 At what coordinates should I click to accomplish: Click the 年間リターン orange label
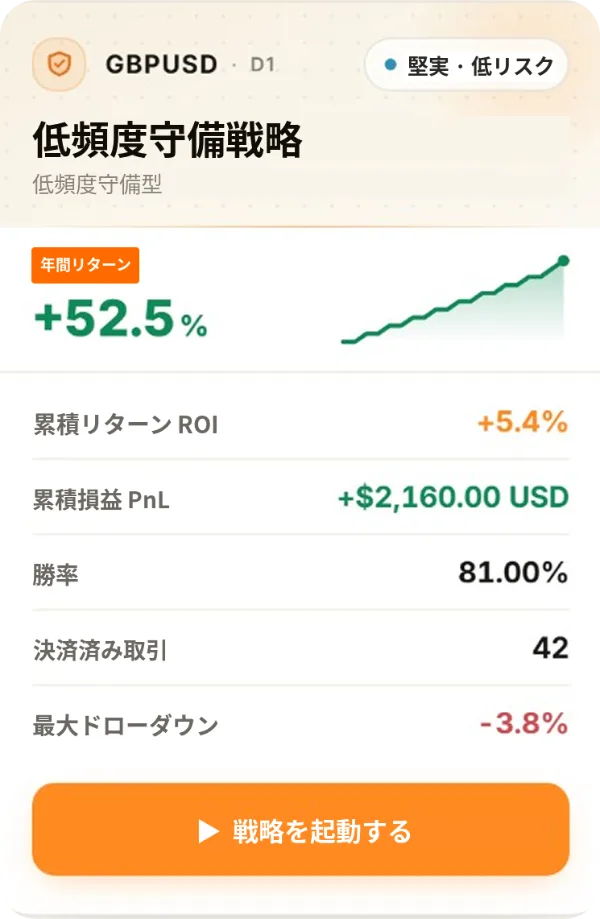point(86,265)
